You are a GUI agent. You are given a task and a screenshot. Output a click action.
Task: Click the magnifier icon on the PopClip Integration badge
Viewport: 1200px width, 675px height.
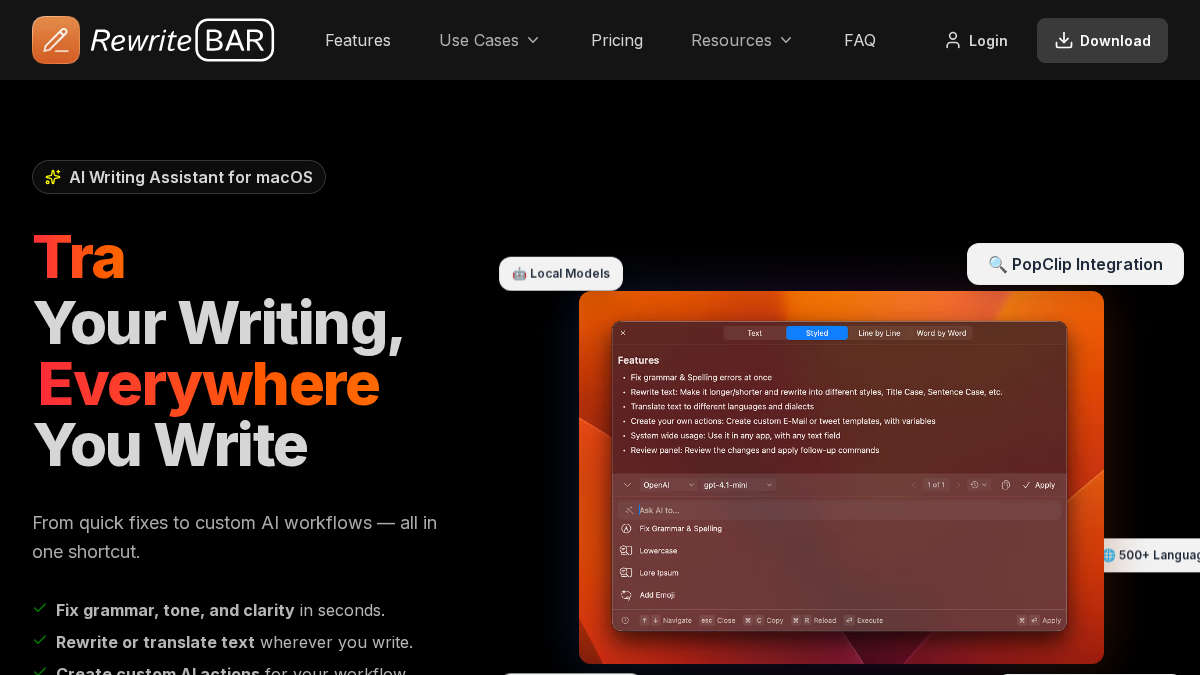(997, 264)
